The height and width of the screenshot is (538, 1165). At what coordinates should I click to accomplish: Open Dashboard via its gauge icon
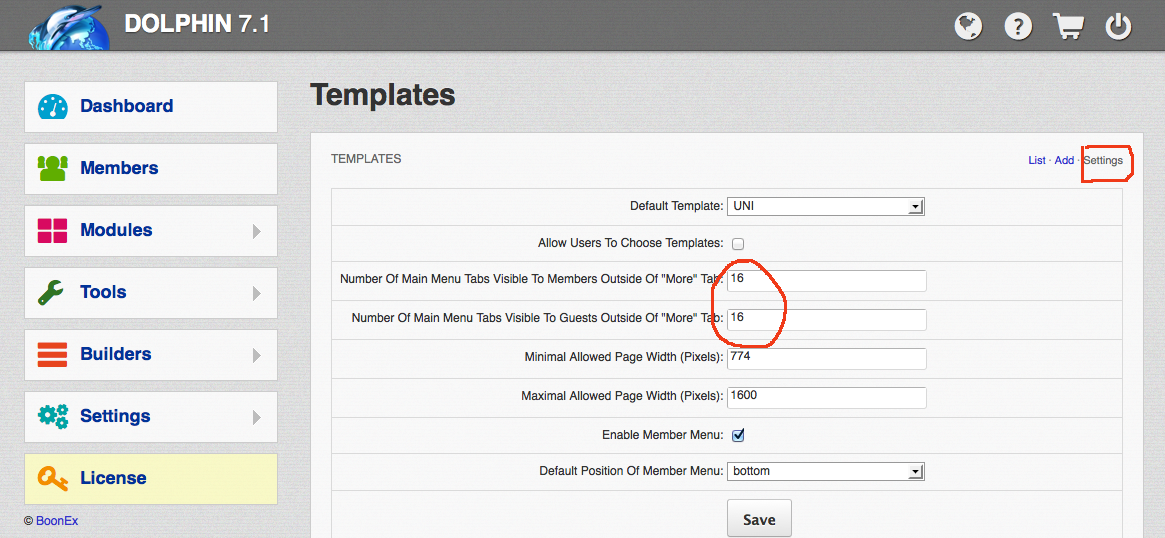coord(52,107)
